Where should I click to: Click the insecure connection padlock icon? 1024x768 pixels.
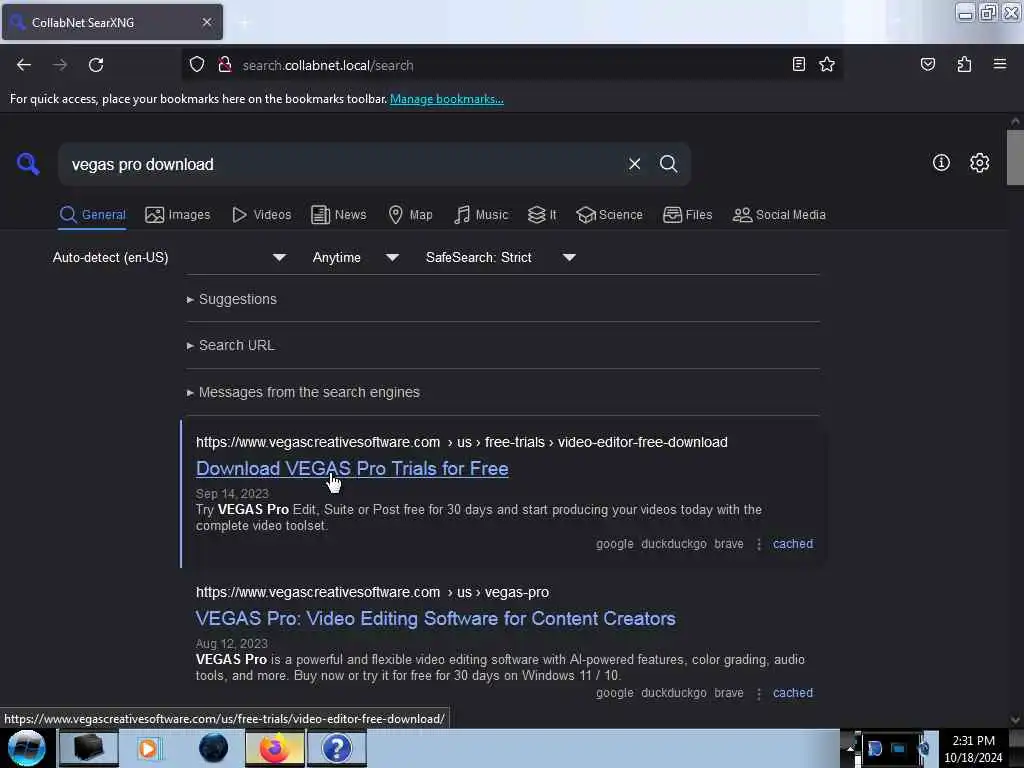tap(225, 64)
